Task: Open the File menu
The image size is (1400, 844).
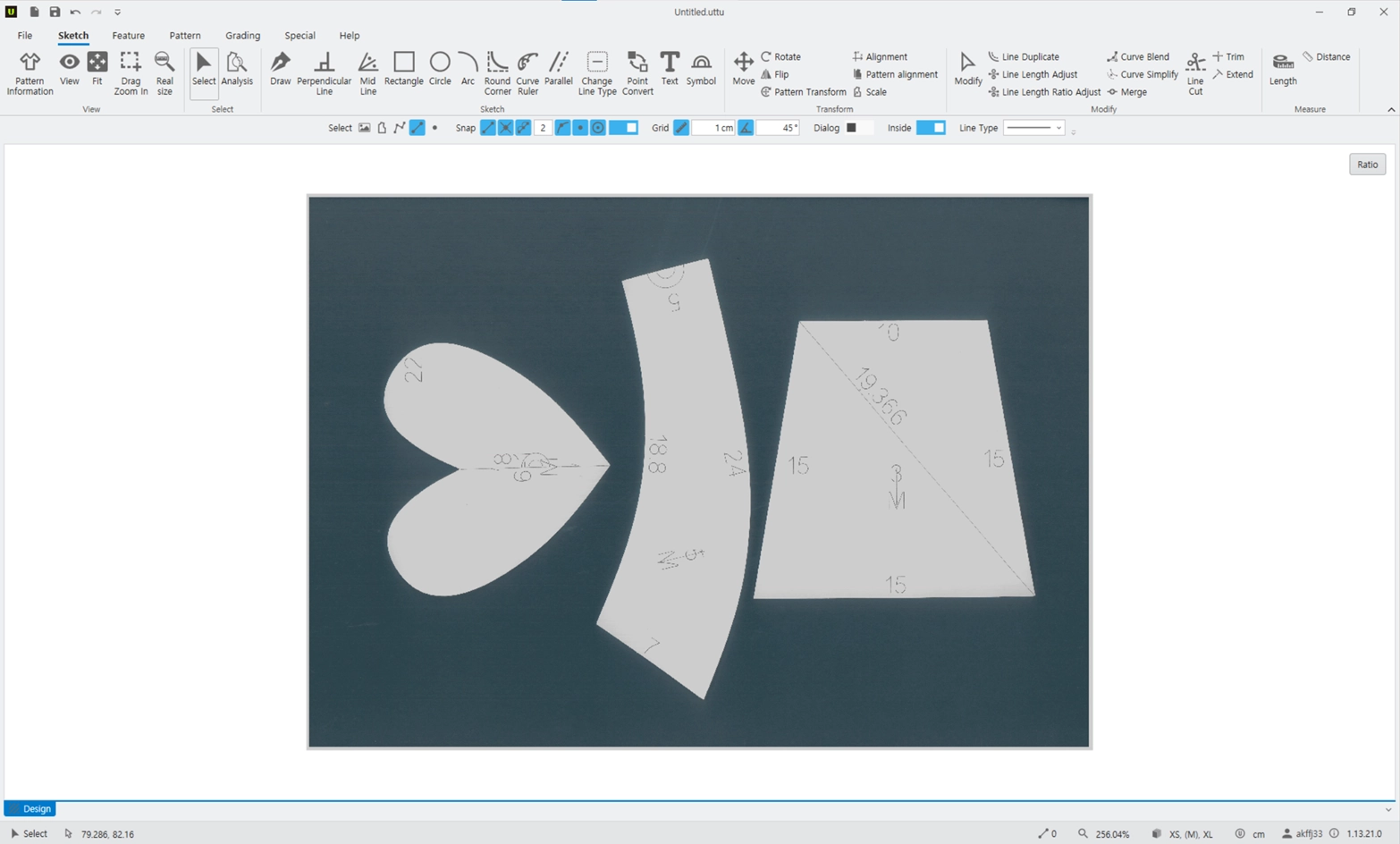Action: 25,36
